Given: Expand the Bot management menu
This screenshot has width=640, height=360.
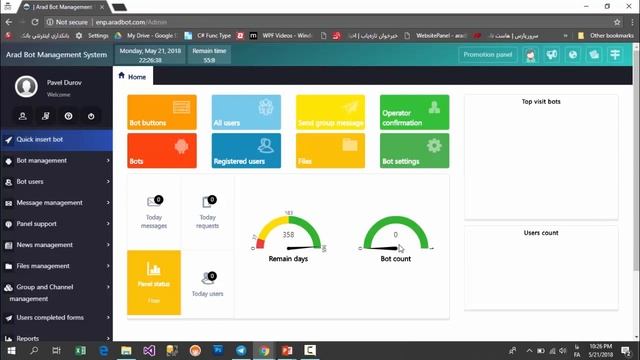Looking at the screenshot, I should [x=56, y=161].
